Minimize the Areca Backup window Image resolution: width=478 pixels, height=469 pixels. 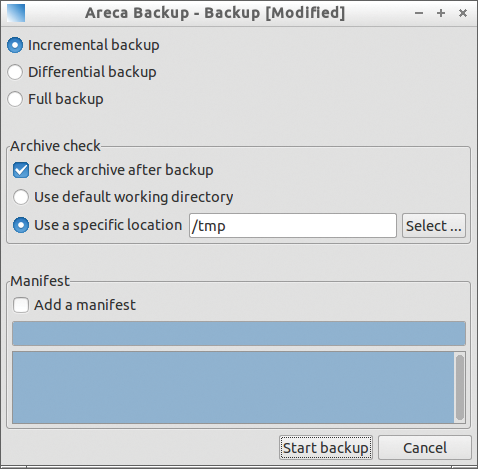(419, 13)
